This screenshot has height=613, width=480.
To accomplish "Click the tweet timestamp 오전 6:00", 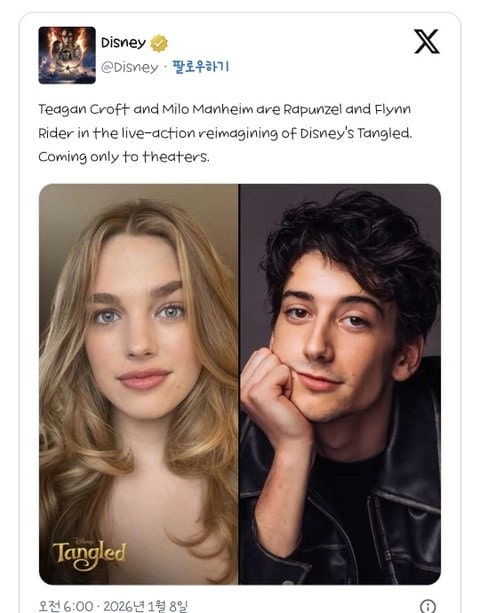I will point(66,606).
